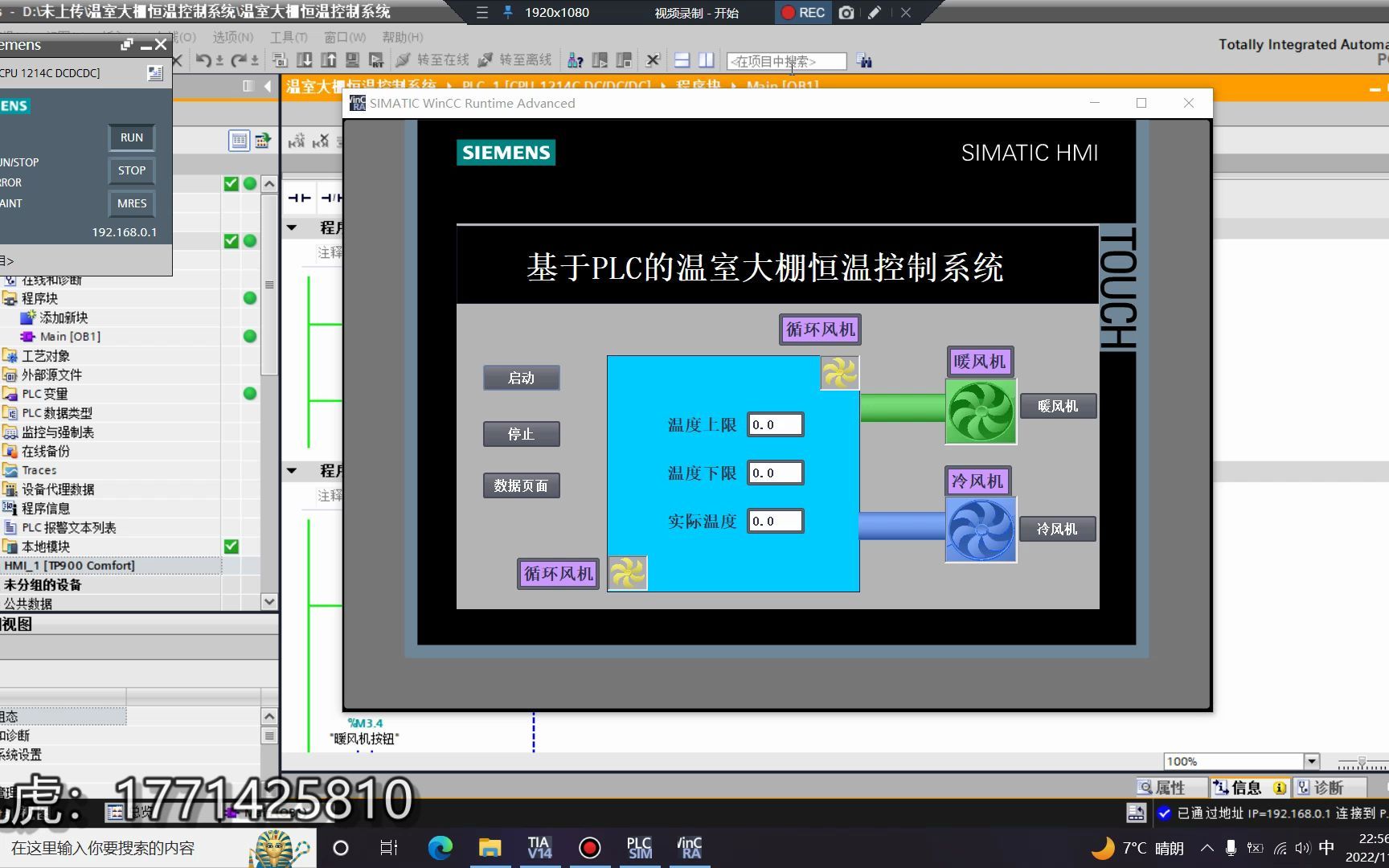This screenshot has height=868, width=1389.
Task: Open the 选项(N) menu
Action: coord(233,37)
